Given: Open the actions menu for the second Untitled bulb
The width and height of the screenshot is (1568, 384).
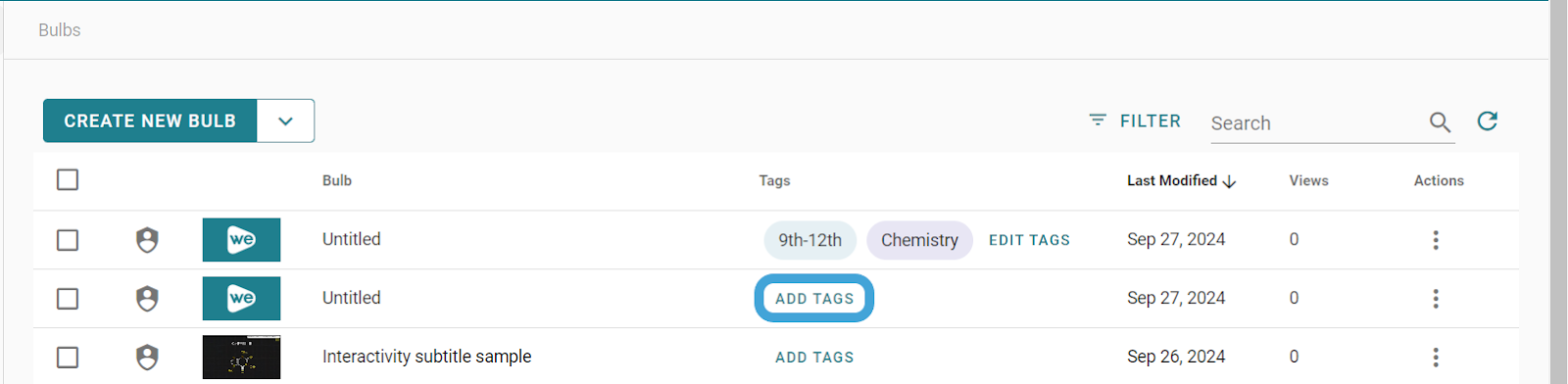Looking at the screenshot, I should click(x=1436, y=299).
